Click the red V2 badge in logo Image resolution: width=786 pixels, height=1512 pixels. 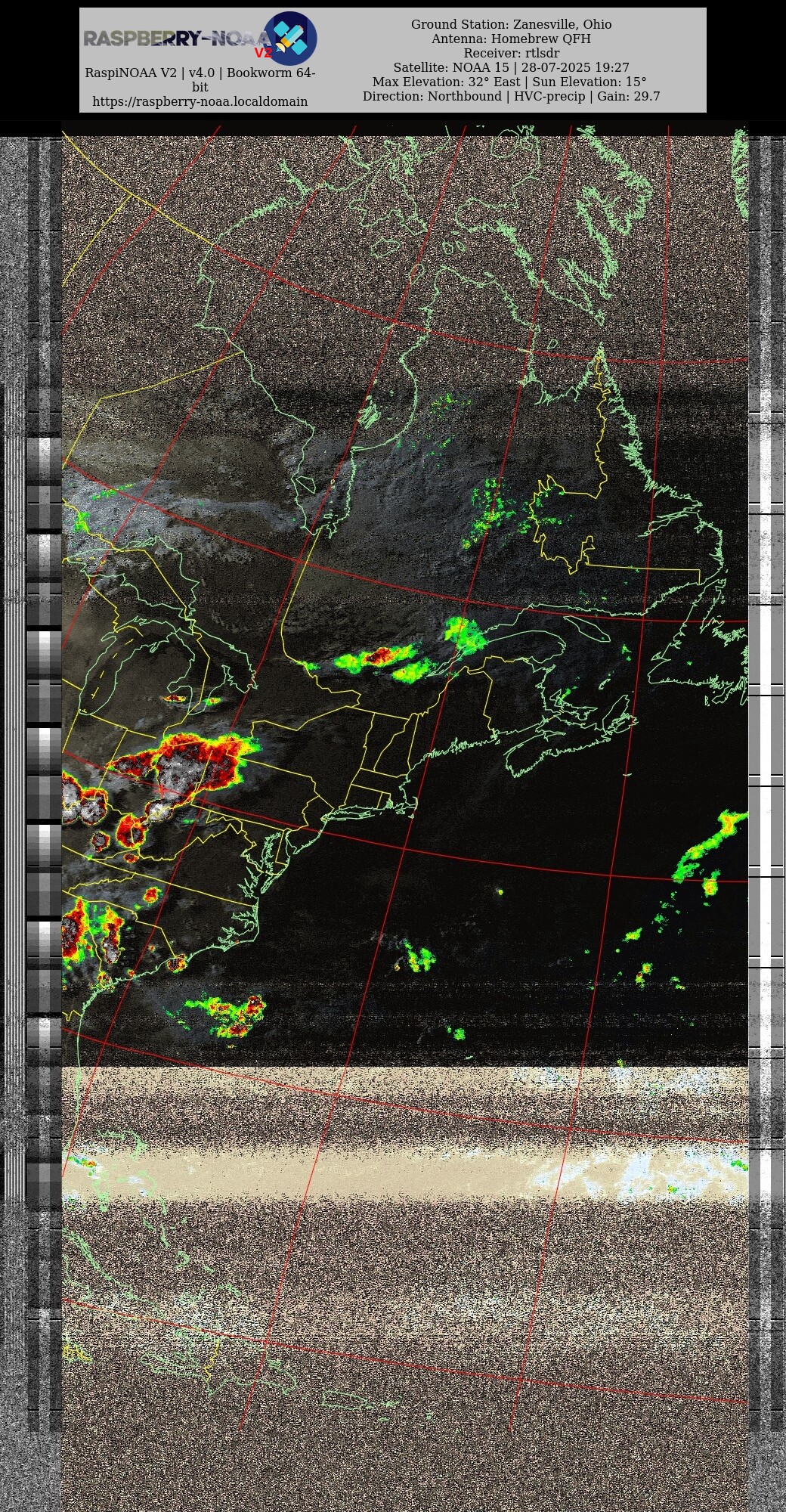(262, 53)
